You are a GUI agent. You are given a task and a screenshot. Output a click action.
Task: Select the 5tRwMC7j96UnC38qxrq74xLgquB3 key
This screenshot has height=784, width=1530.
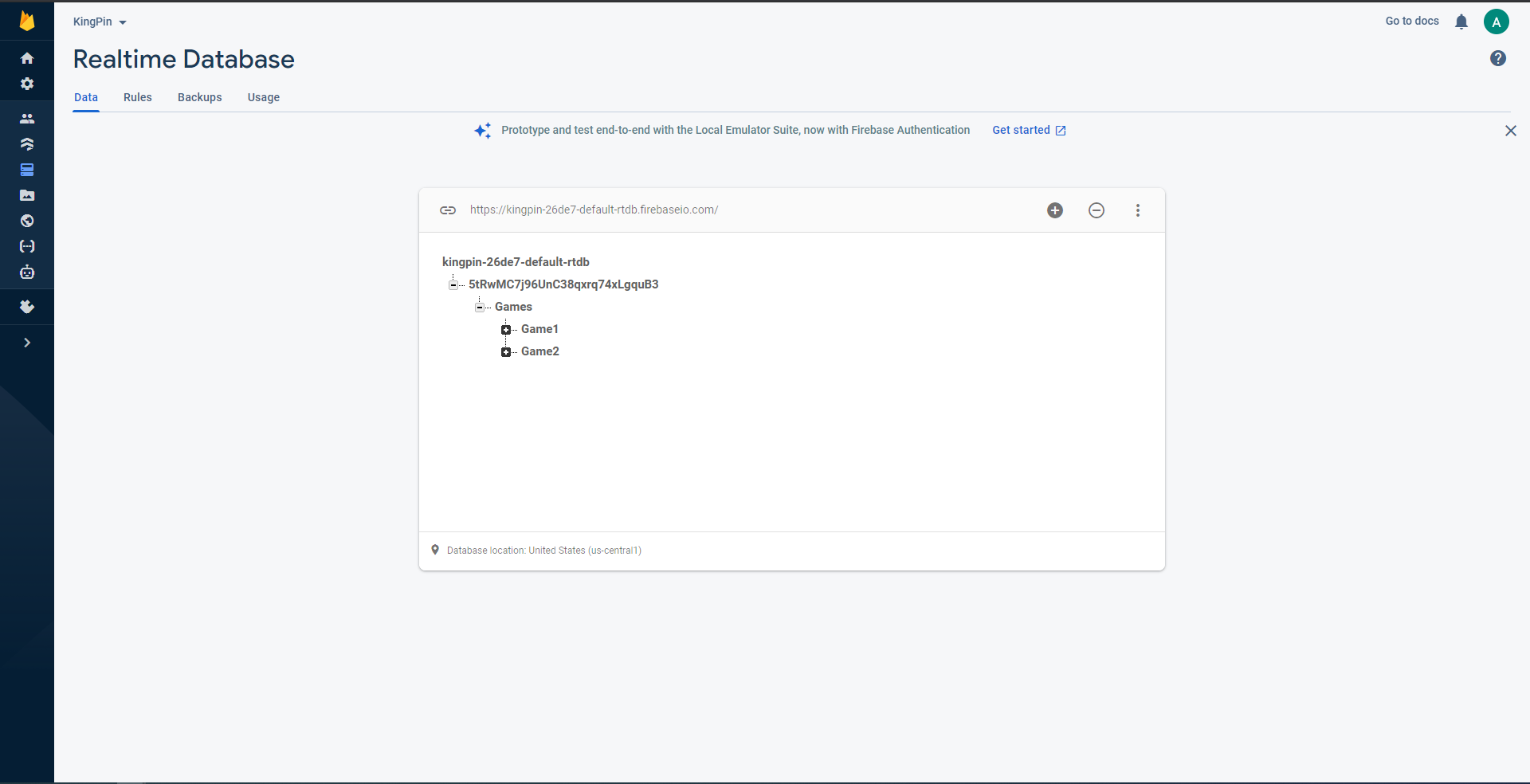click(x=563, y=284)
